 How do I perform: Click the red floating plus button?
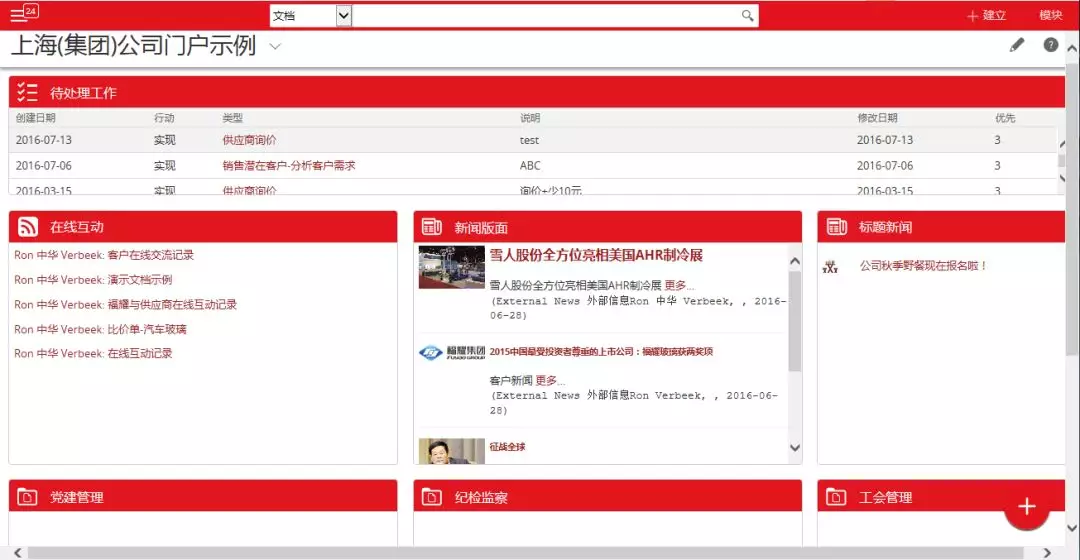point(1026,507)
